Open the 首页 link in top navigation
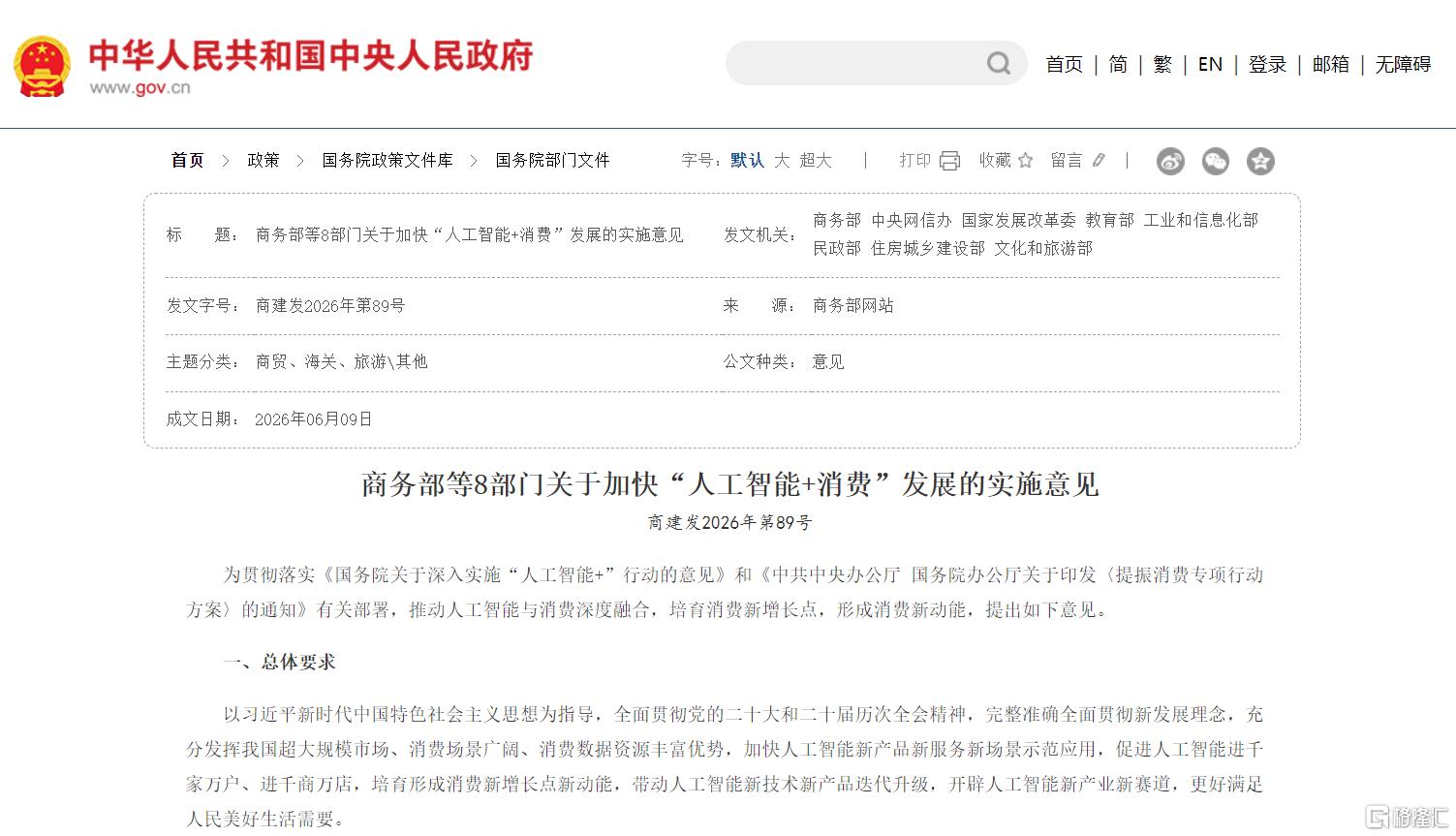The height and width of the screenshot is (836, 1456). tap(1064, 64)
